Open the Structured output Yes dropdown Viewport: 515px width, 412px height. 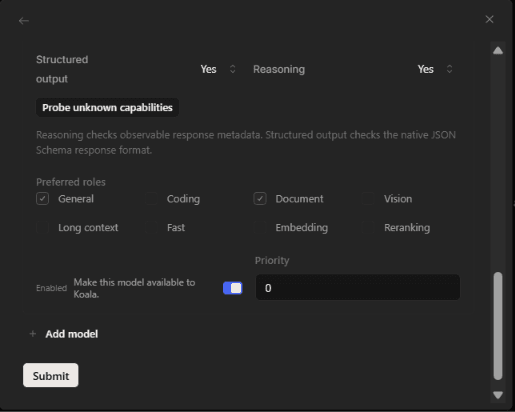click(218, 69)
